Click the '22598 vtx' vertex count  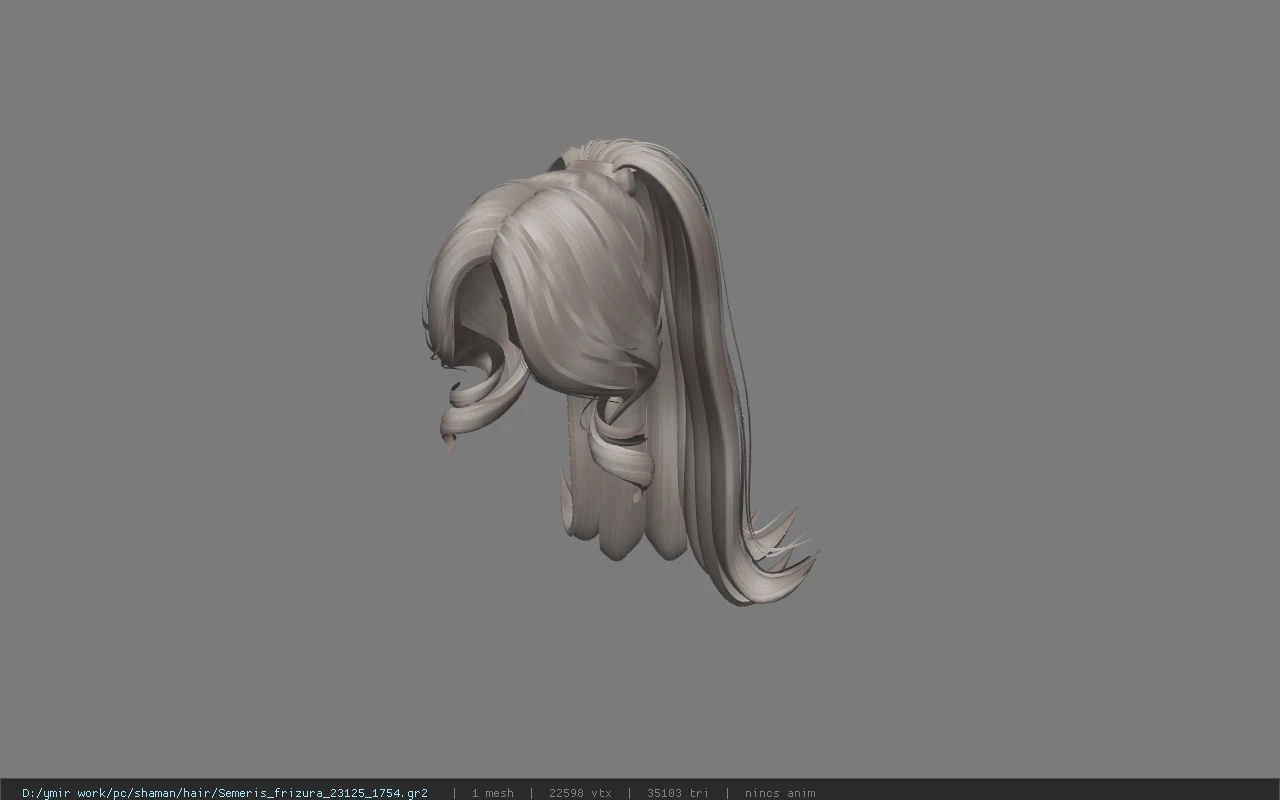[580, 793]
